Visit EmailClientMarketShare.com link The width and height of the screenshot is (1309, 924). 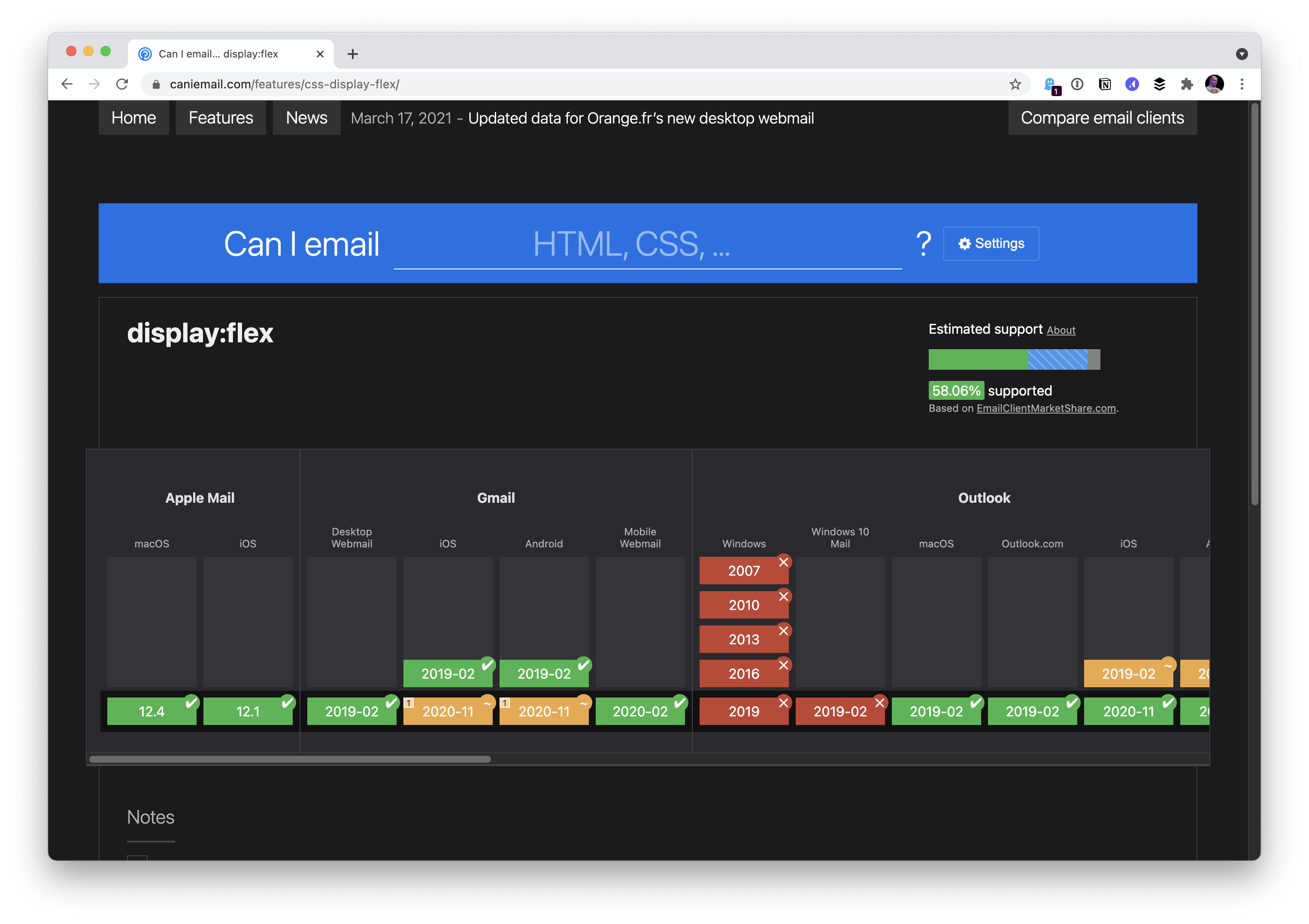pyautogui.click(x=1045, y=408)
